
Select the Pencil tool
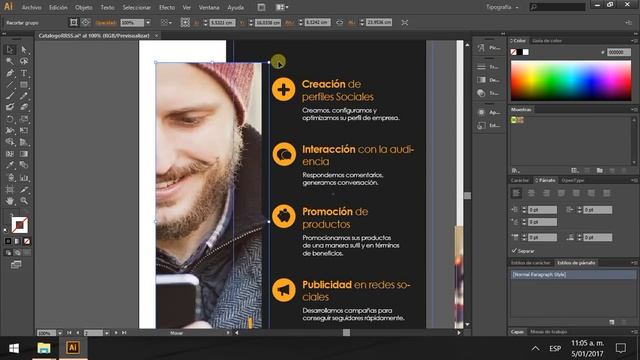click(24, 96)
